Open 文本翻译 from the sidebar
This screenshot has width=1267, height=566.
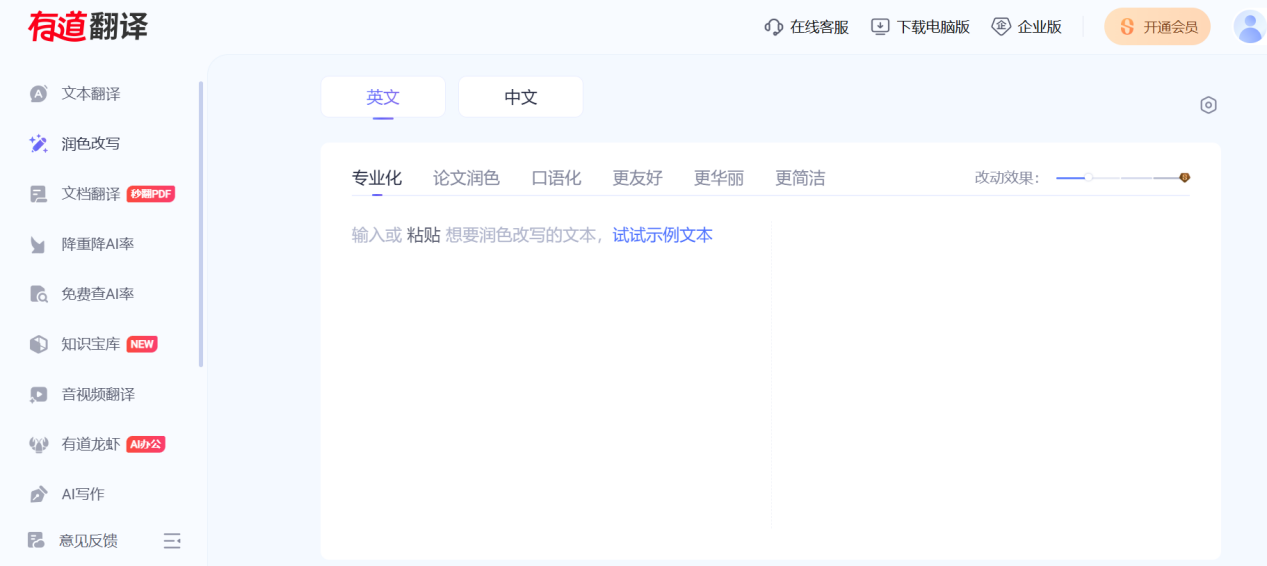coord(91,94)
